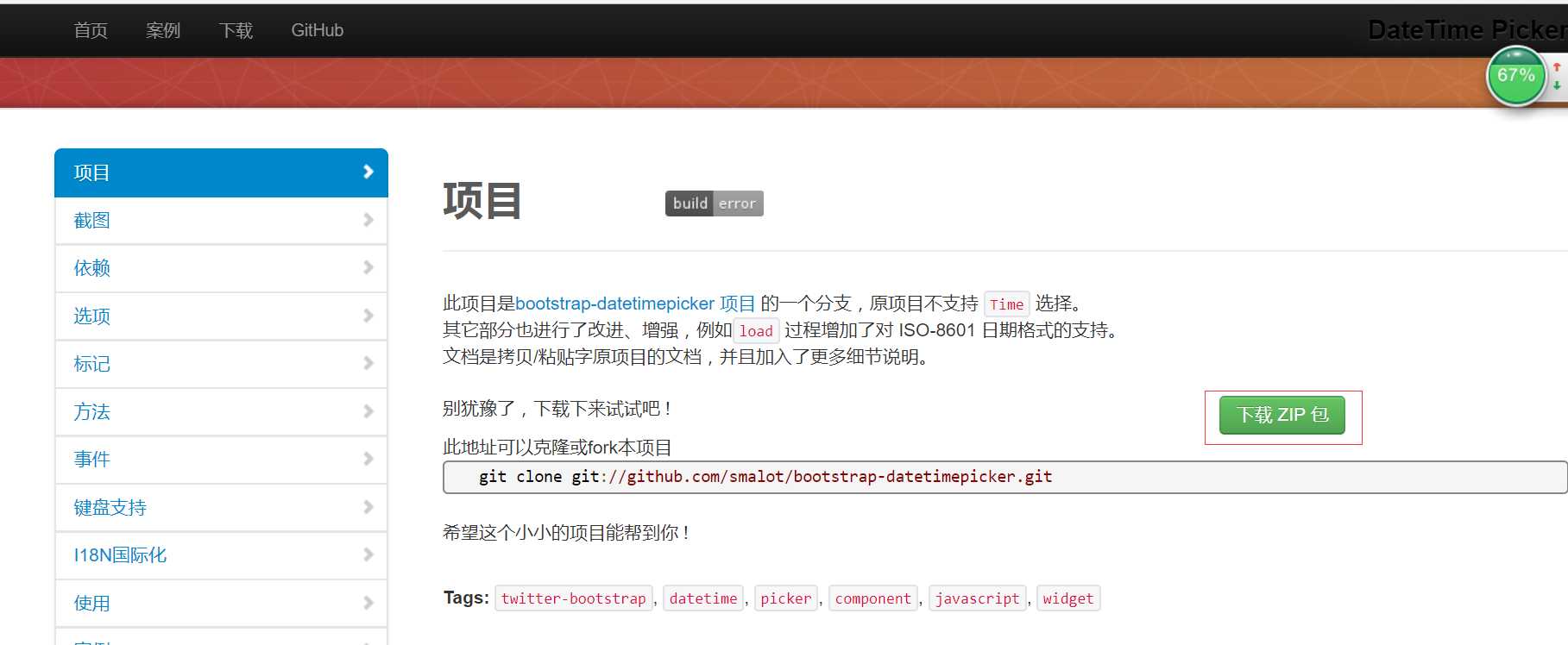Select the I18N国际化 sidebar item

221,555
